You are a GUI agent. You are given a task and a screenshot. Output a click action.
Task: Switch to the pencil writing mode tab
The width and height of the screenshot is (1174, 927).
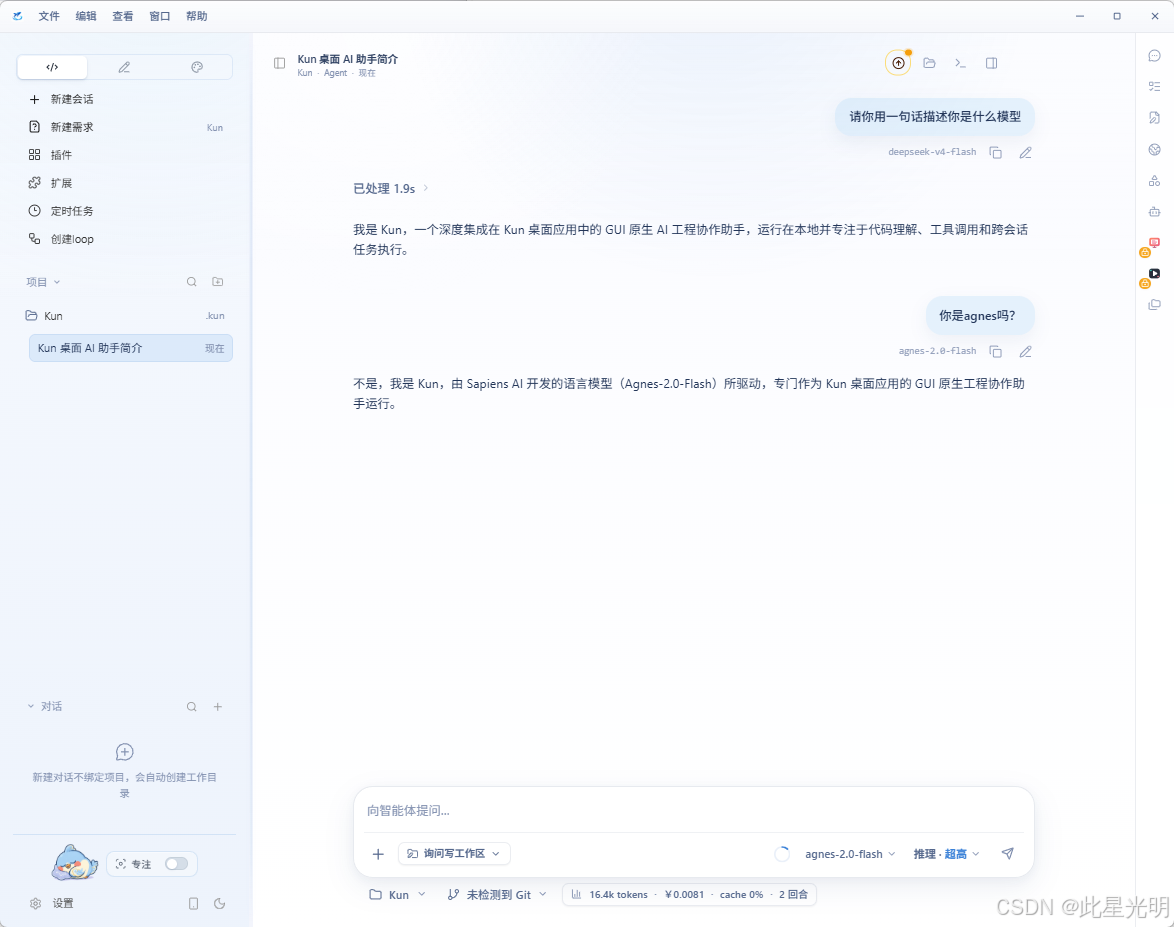124,67
